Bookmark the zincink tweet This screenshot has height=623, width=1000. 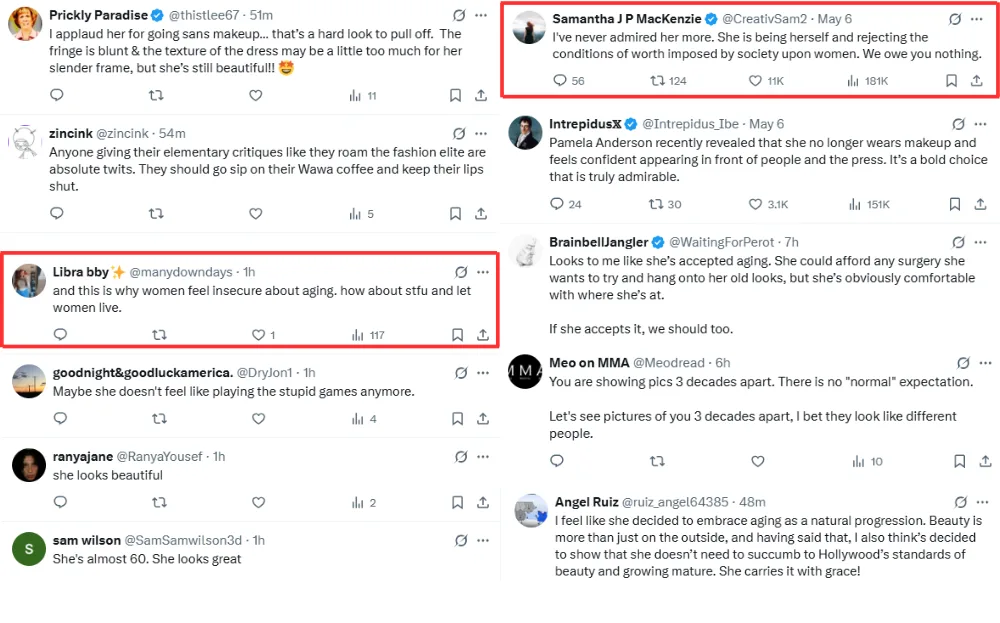[x=455, y=214]
